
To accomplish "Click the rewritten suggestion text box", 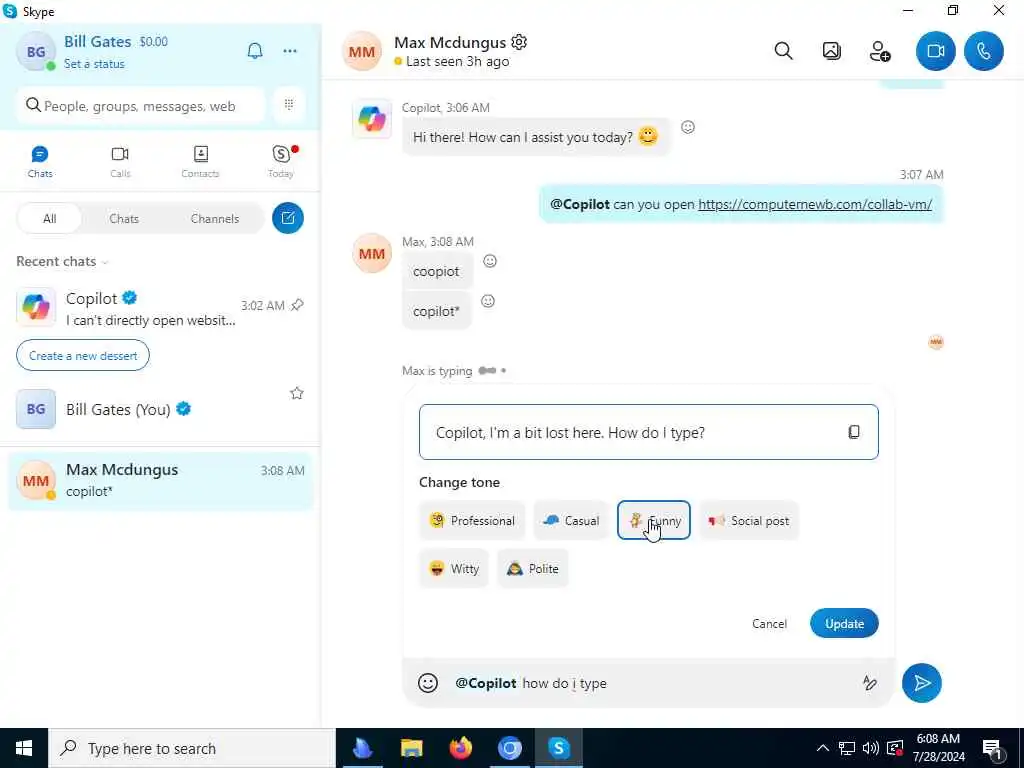I will [648, 432].
